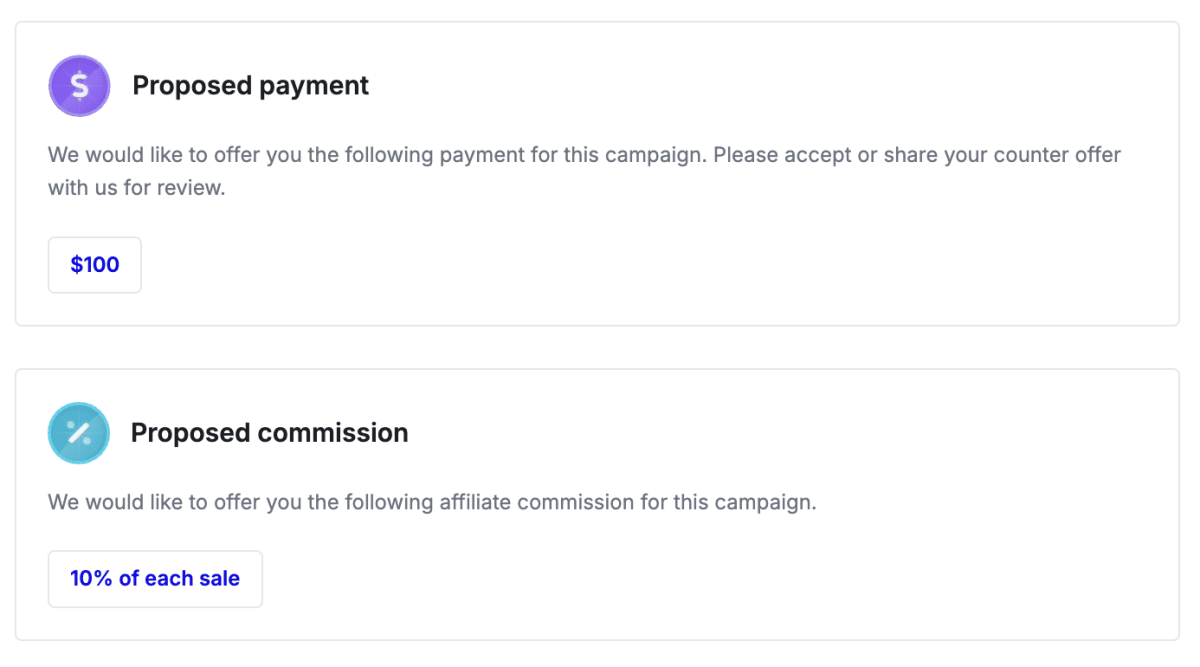Select the 10% of each sale chip
Image resolution: width=1200 pixels, height=667 pixels.
pos(155,579)
